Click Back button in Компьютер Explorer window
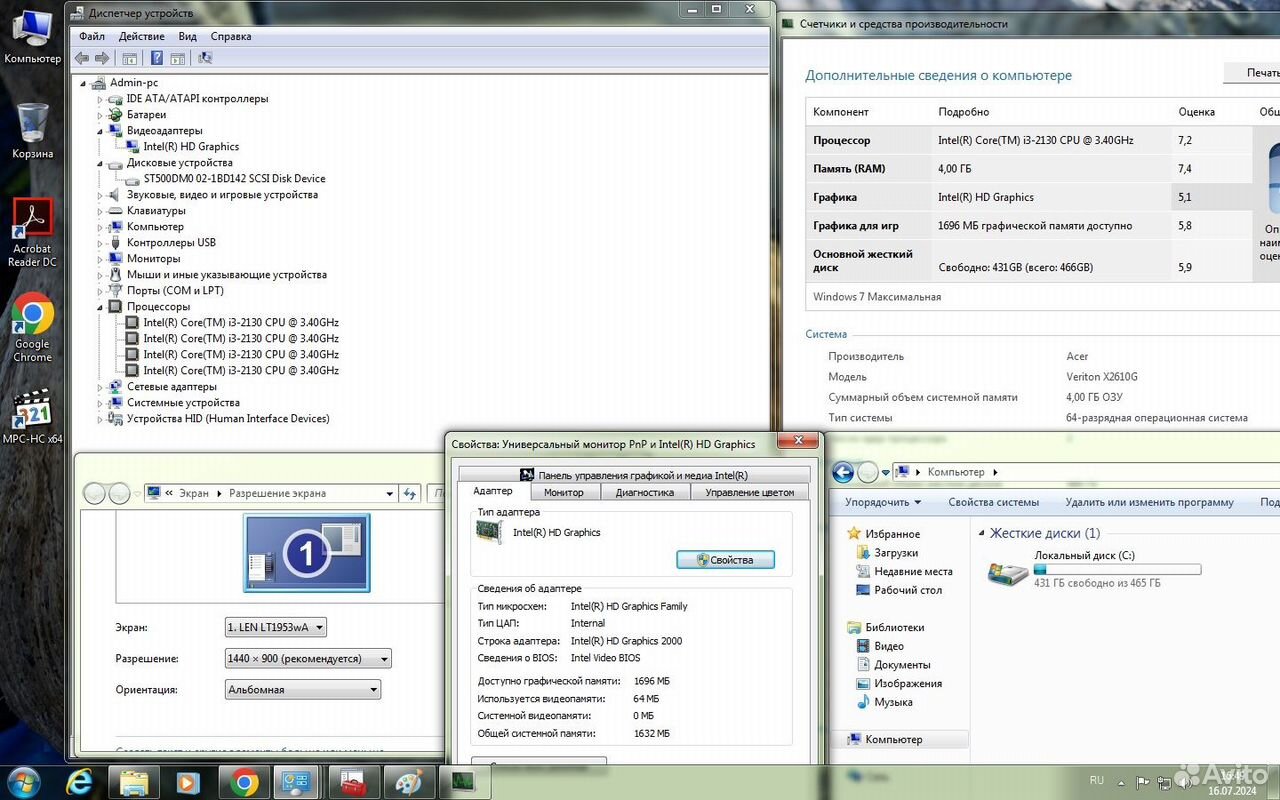 coord(843,472)
